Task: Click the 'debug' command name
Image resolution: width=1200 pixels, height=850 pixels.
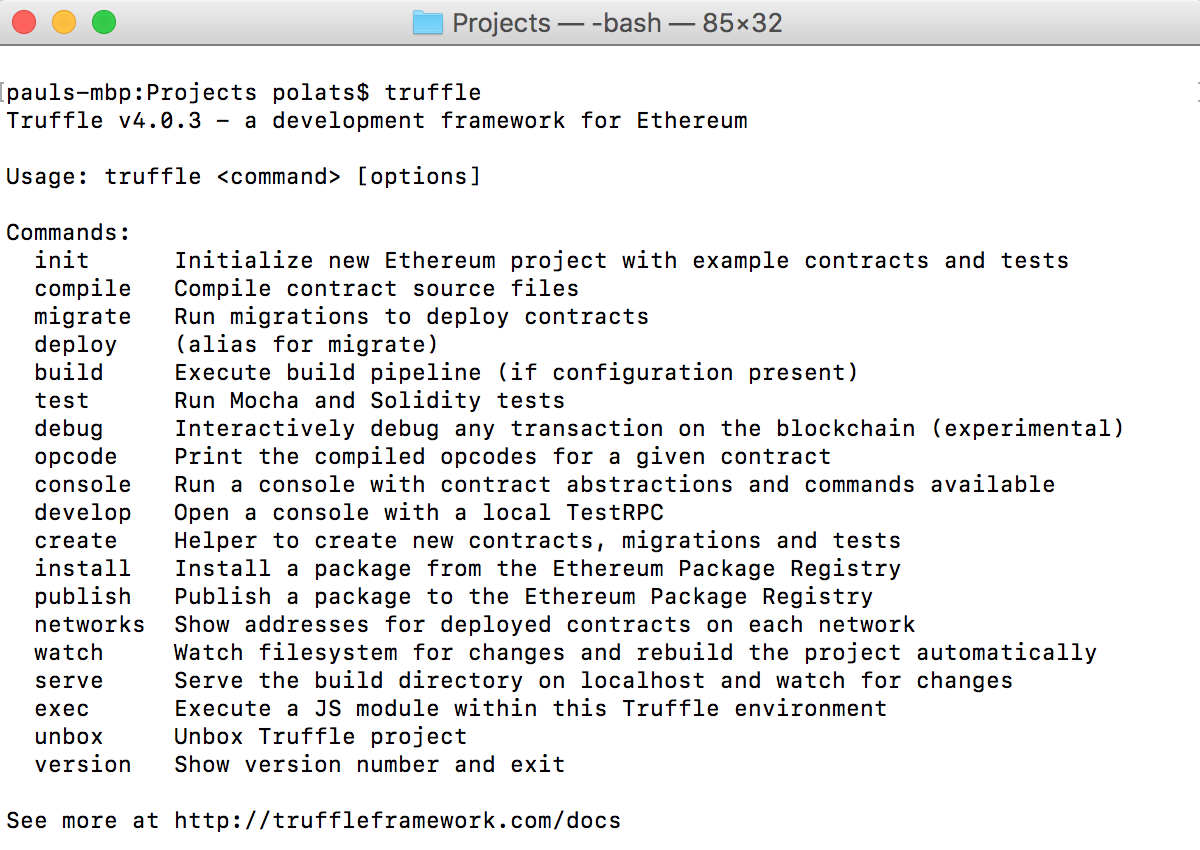Action: [x=69, y=429]
